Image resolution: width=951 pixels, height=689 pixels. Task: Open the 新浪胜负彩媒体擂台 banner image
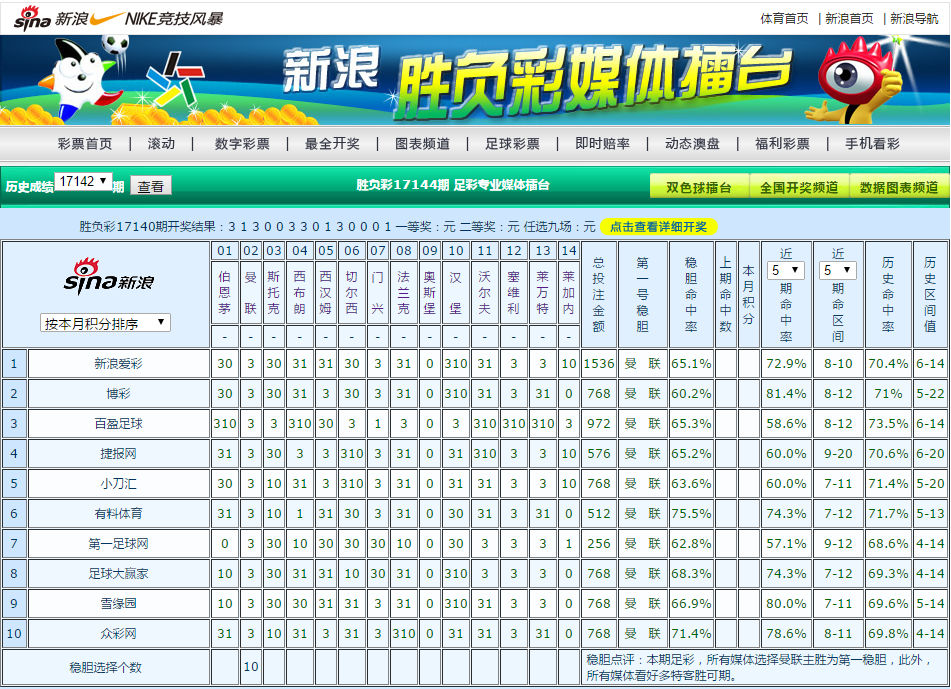coord(475,80)
